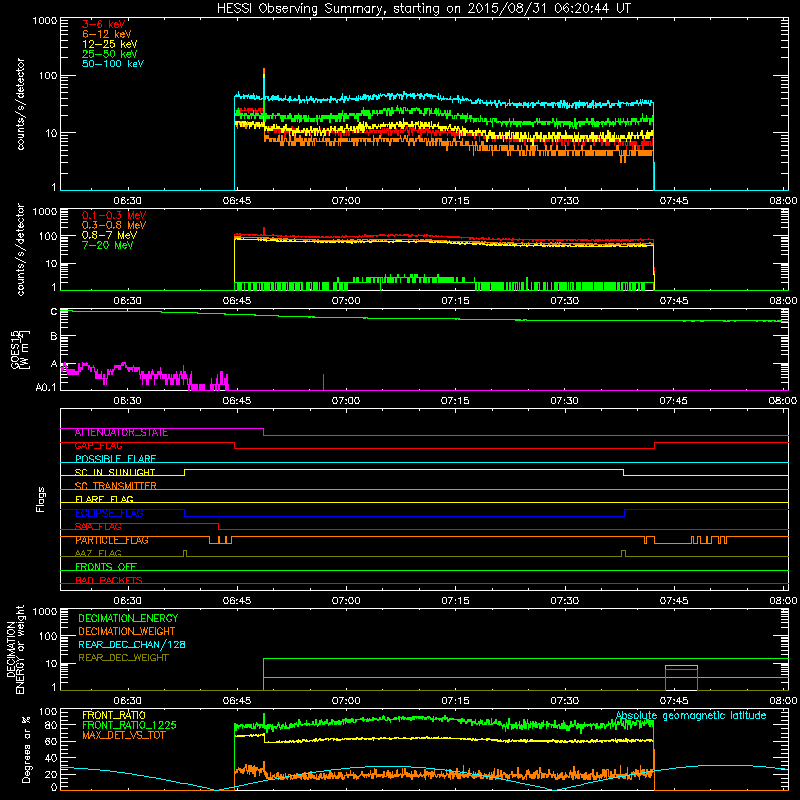Click the DECIMATION_WEIGHT legend label
Image resolution: width=800 pixels, height=800 pixels.
127,631
